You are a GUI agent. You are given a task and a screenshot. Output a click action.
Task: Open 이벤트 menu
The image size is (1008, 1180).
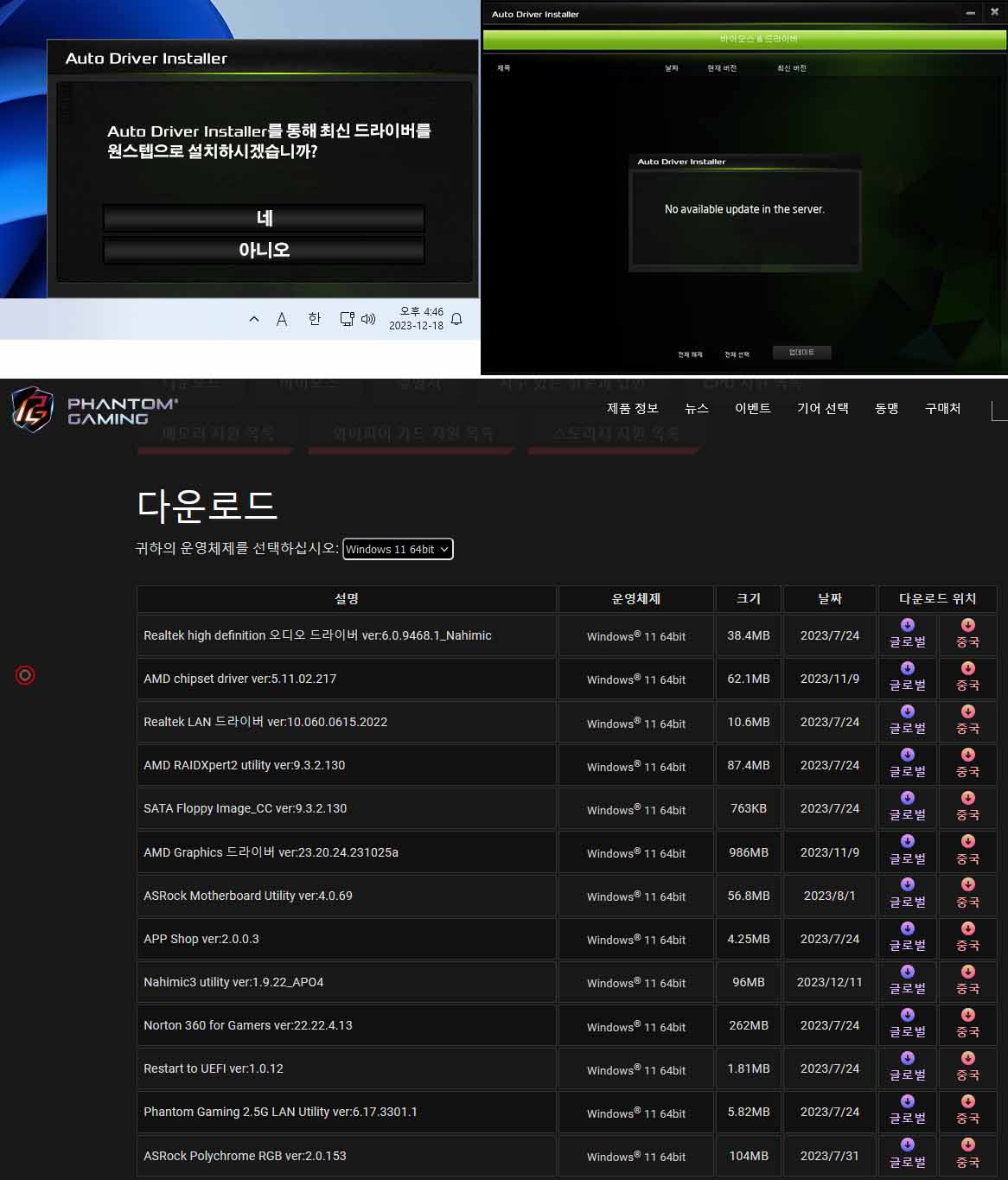click(x=753, y=408)
